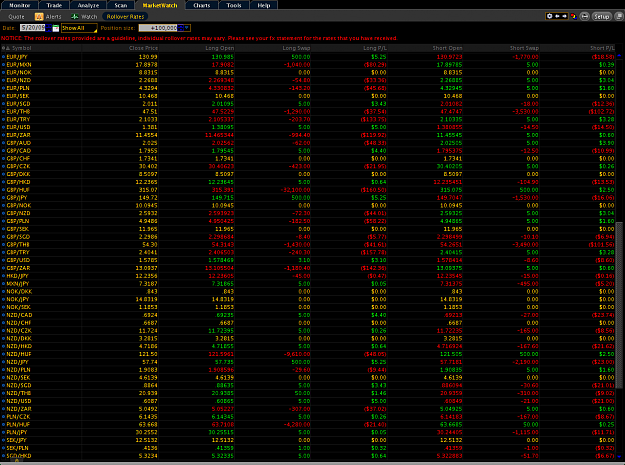This screenshot has height=465, width=625.
Task: Open the Watch sub-tab
Action: click(x=89, y=17)
